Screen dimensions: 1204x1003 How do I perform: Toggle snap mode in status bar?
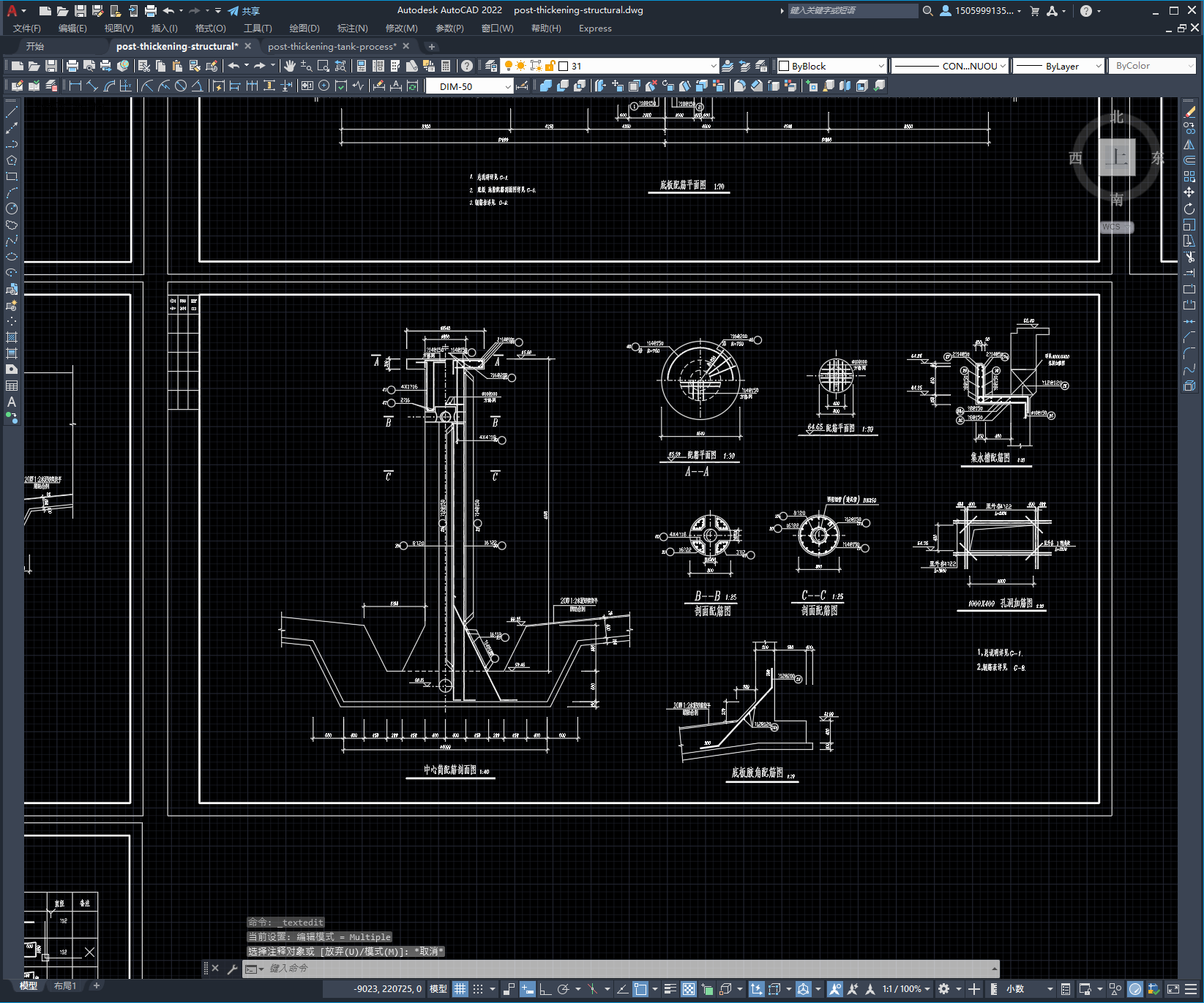point(478,989)
